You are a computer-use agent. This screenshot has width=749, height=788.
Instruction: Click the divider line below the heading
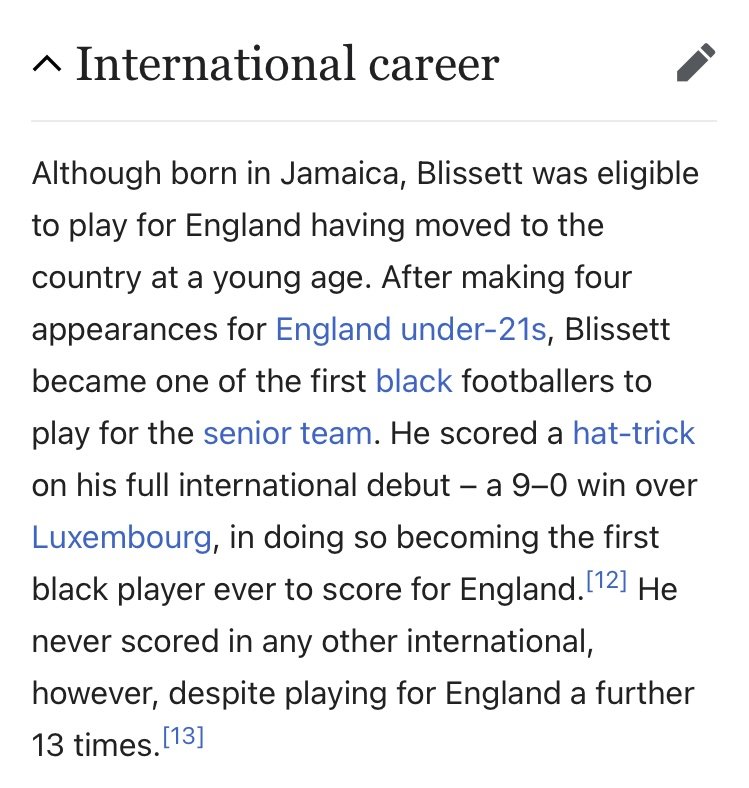click(374, 121)
